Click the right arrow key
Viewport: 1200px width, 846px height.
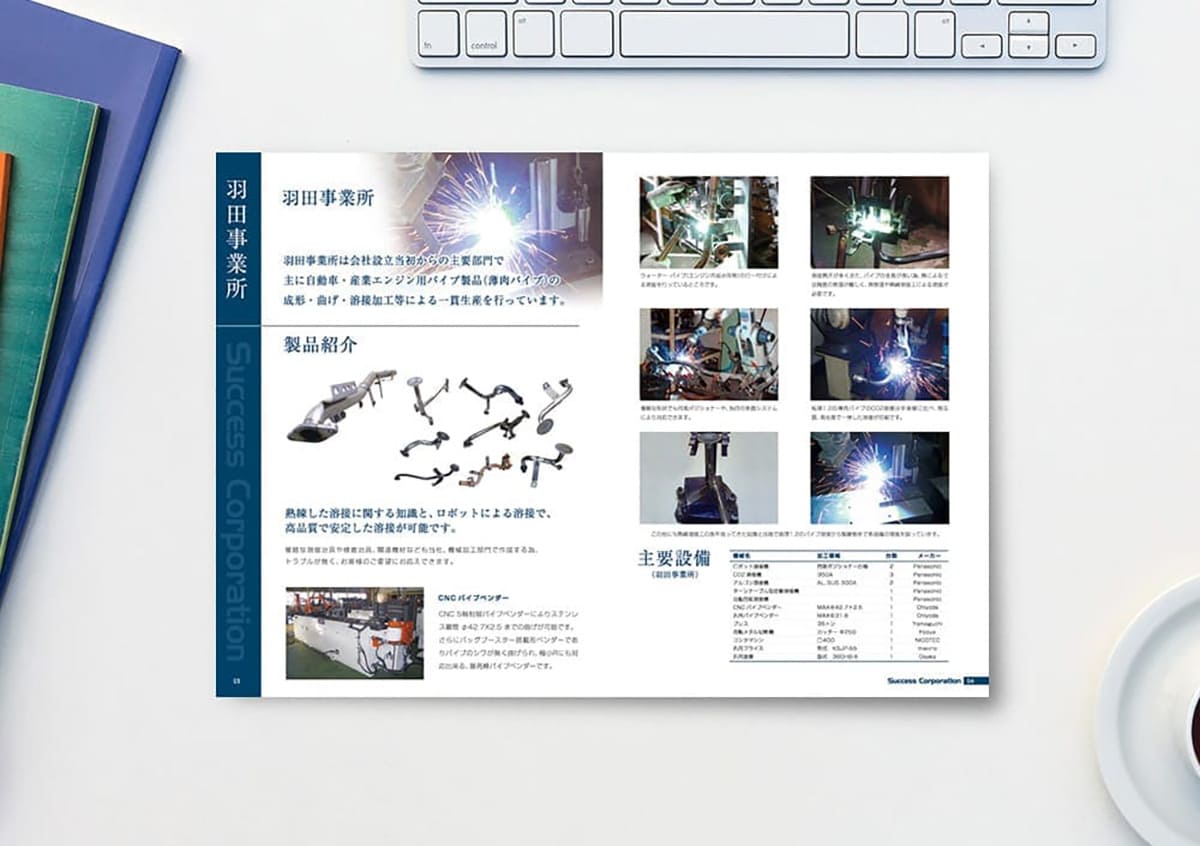coord(1076,45)
